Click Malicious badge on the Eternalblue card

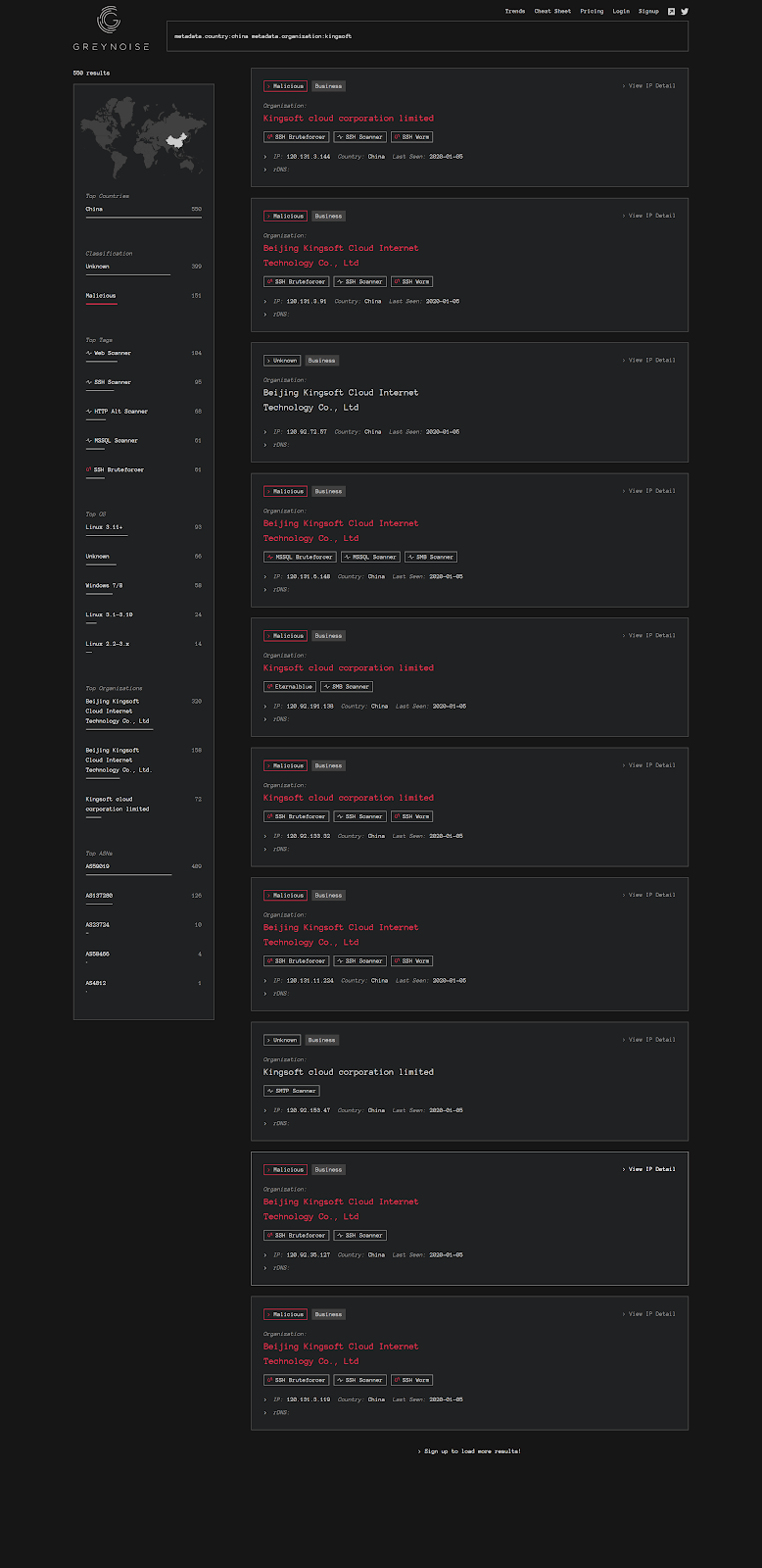285,636
